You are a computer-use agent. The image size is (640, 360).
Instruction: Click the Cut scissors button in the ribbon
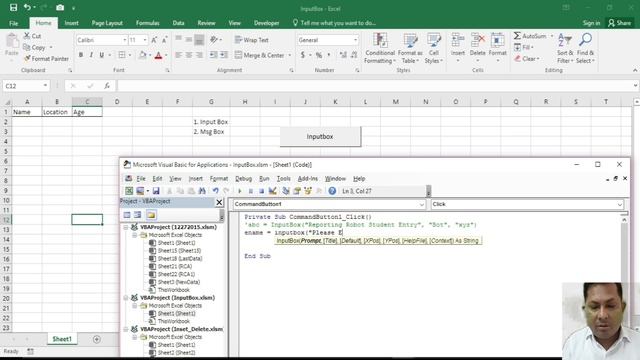[32, 36]
